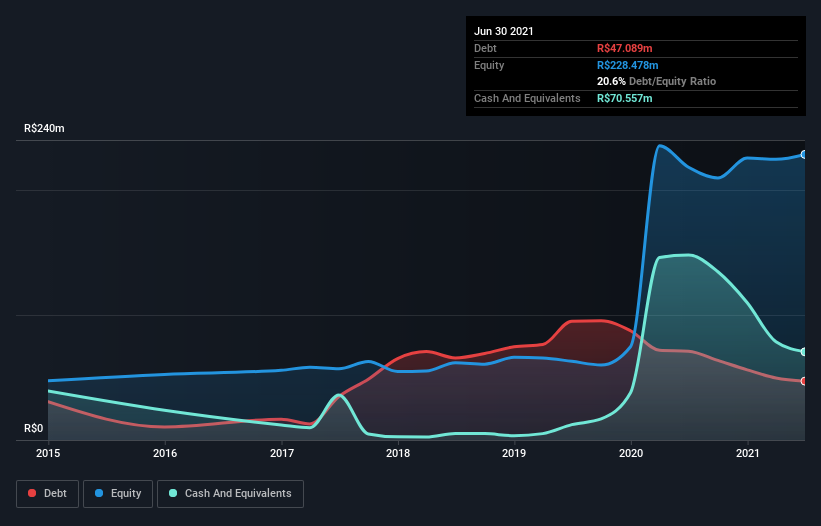Screen dimensions: 821x526
Task: Click the Cash And Equivalents tooltip label
Action: 527,98
